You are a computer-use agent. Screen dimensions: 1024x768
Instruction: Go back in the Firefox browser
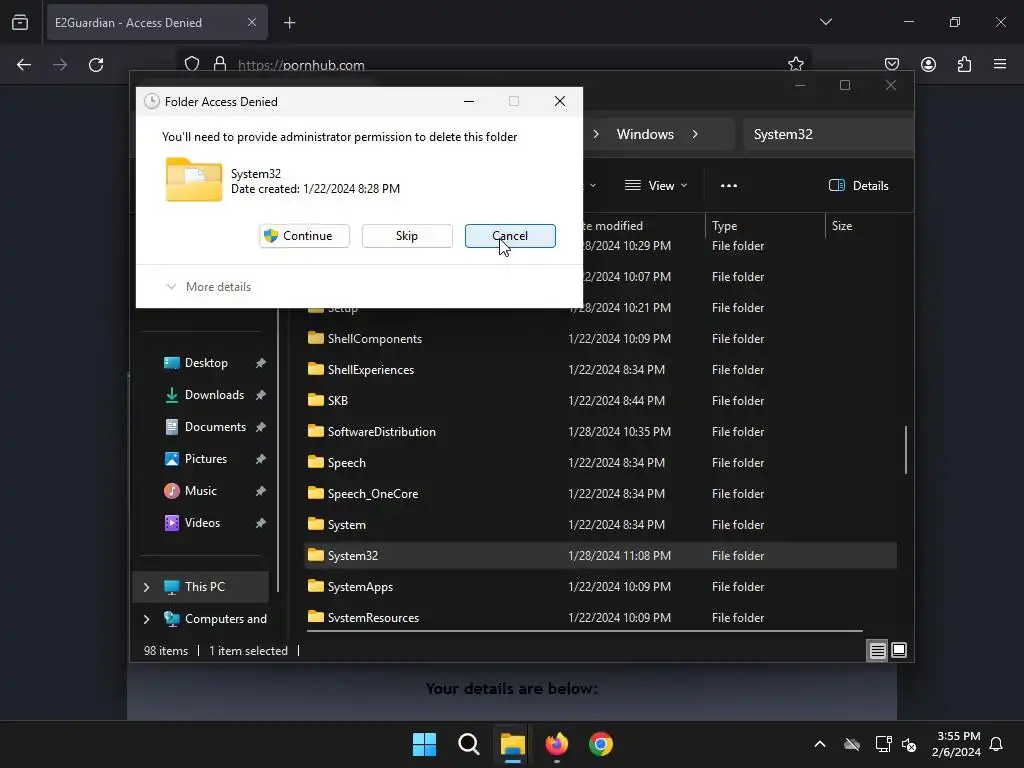click(24, 65)
